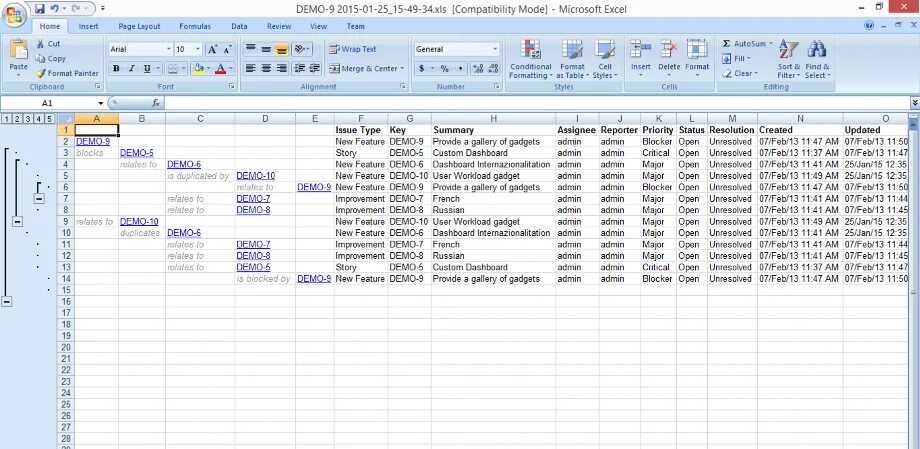
Task: Increase decimal places
Action: click(478, 69)
